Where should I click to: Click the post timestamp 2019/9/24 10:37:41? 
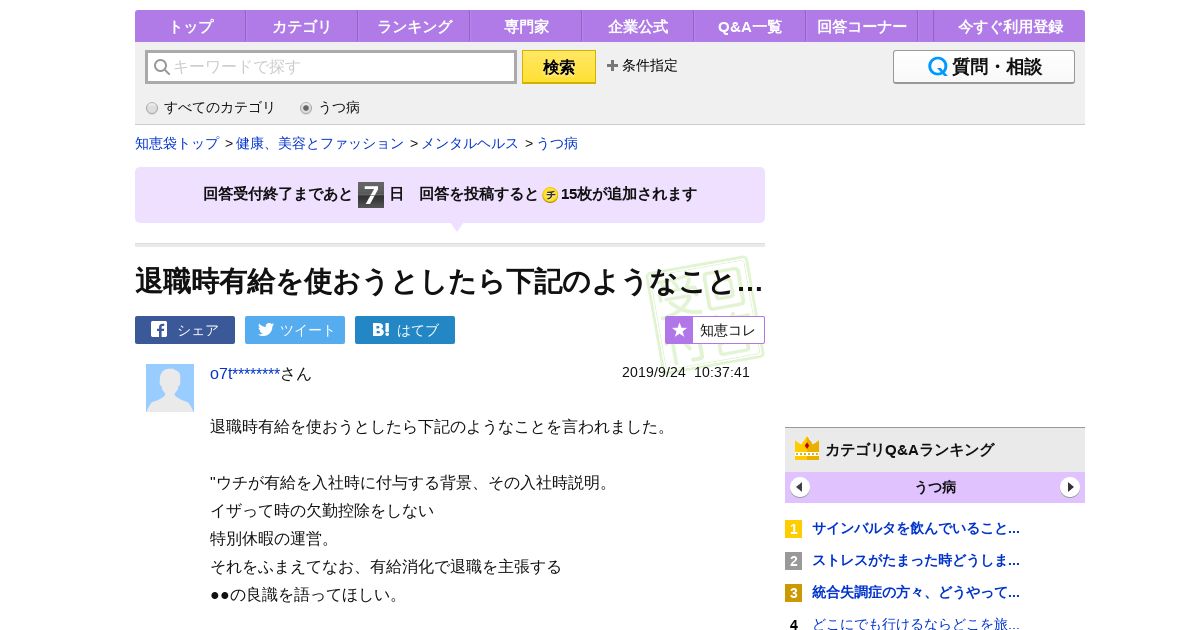(686, 372)
